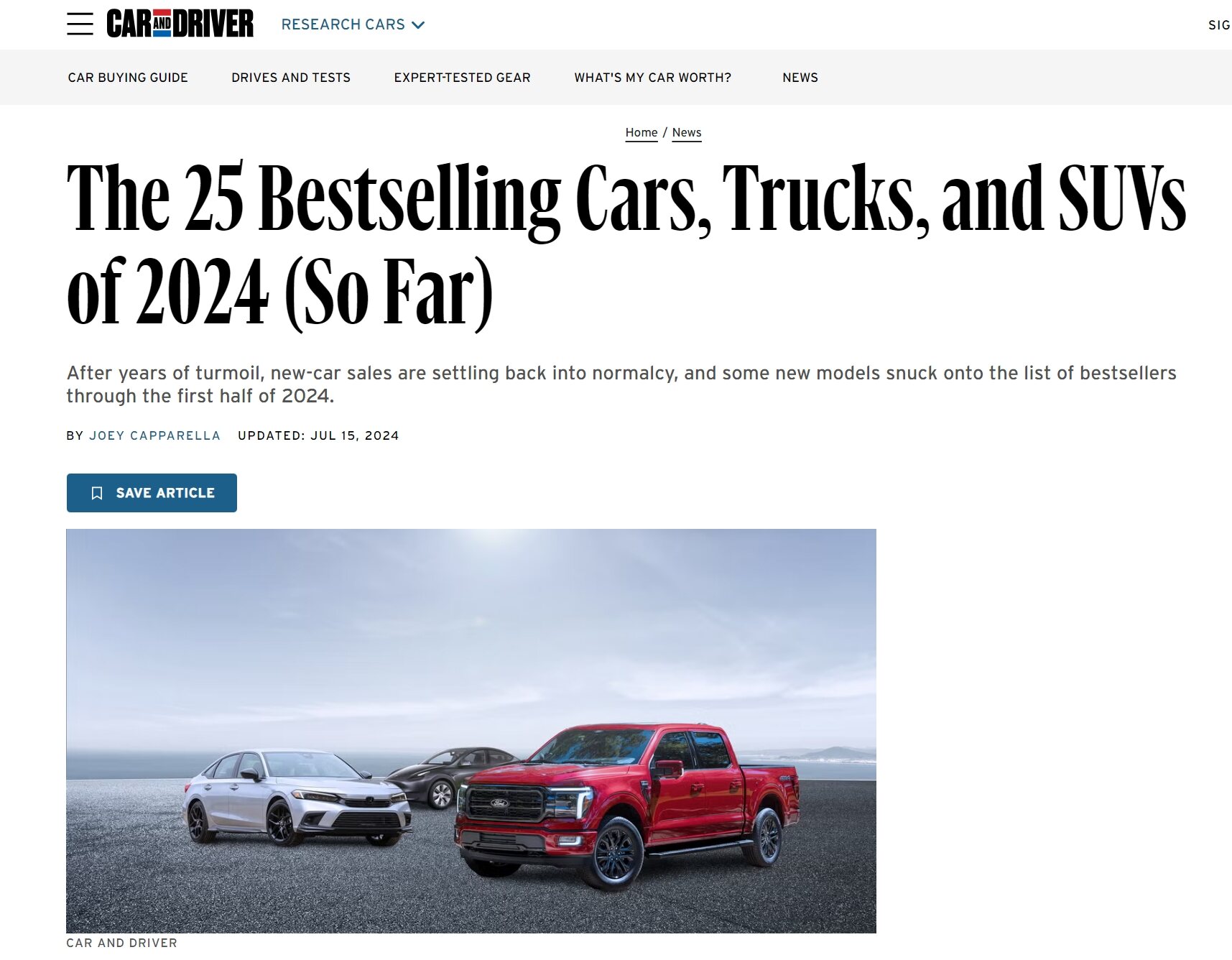Click the partially visible sign-in link
Viewport: 1232px width, 960px height.
(x=1220, y=25)
